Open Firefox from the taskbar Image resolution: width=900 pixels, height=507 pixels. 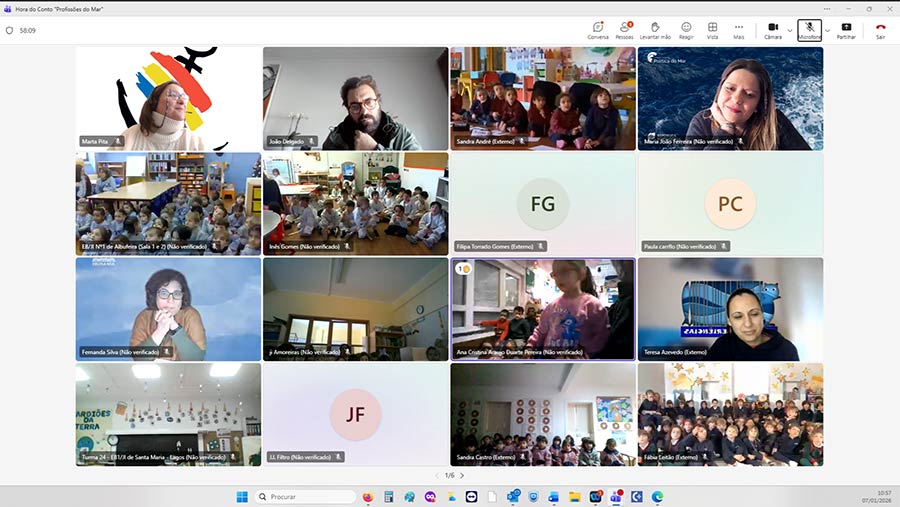[x=368, y=496]
